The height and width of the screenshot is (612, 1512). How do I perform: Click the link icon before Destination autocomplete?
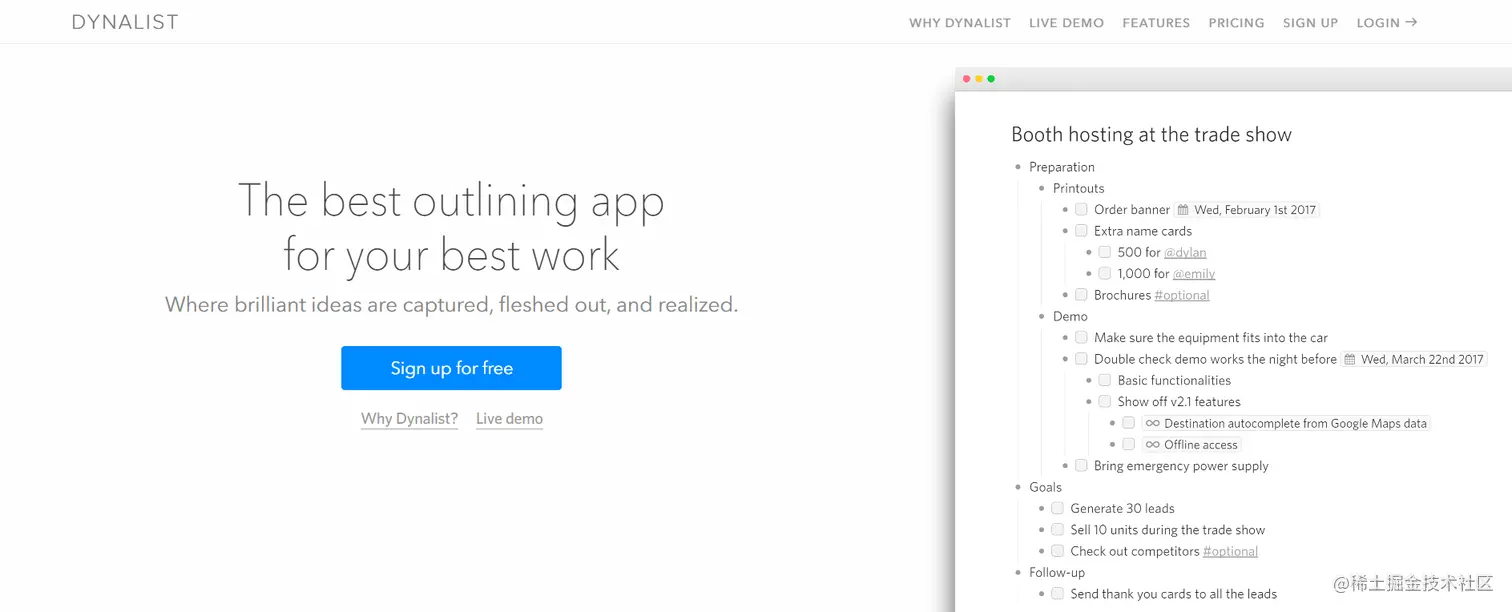click(x=1153, y=423)
